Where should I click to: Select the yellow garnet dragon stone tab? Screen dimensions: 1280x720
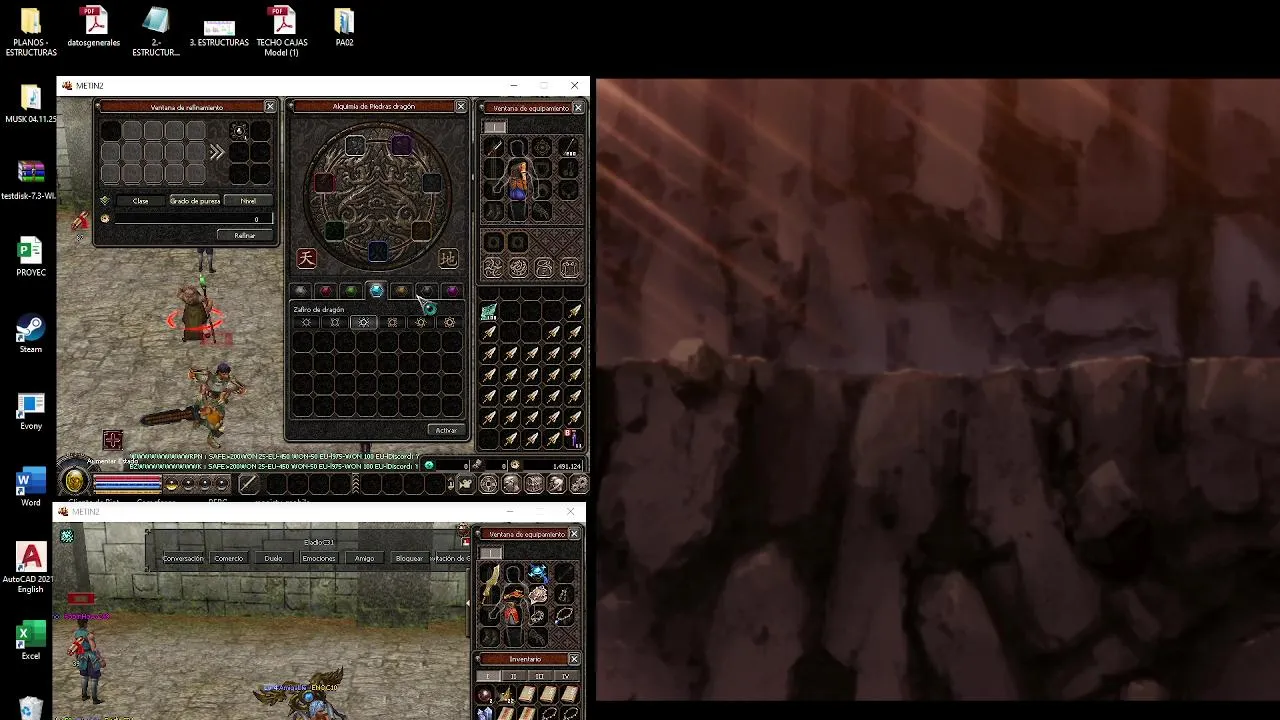[401, 291]
